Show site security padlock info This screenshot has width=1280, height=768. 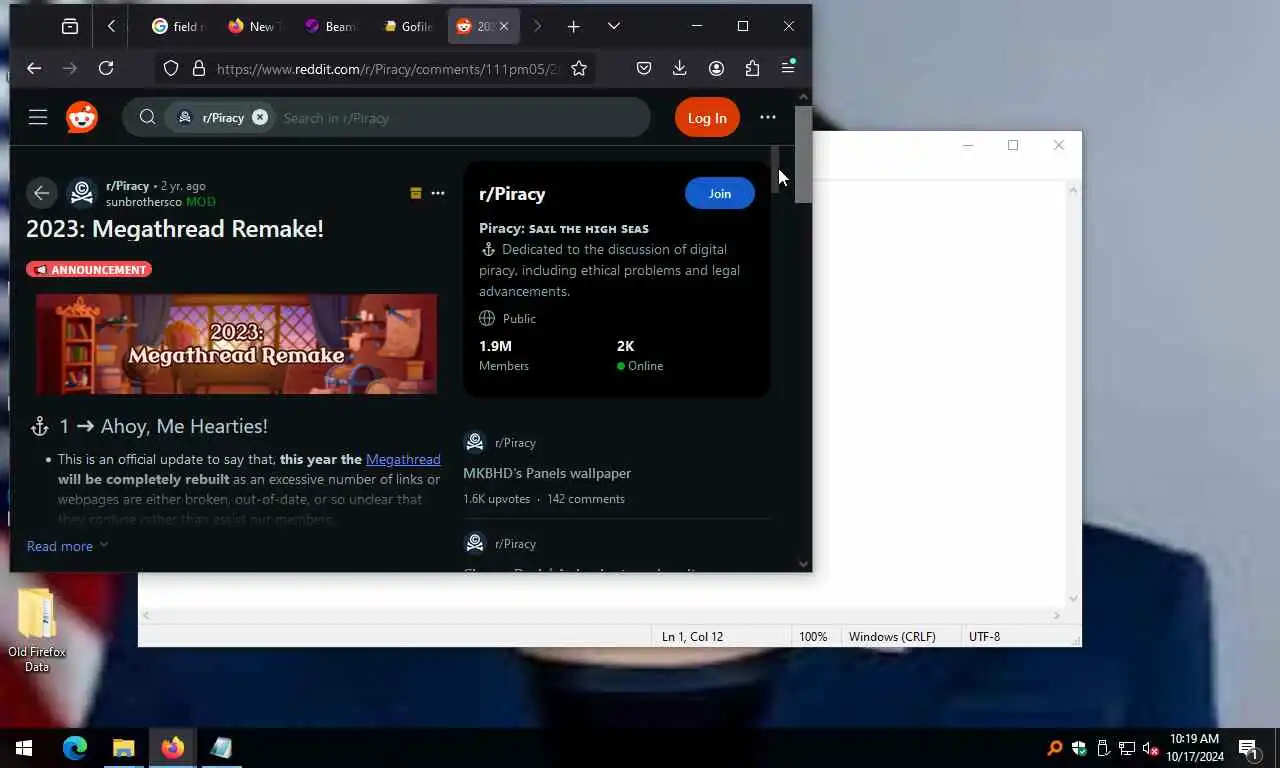pos(198,68)
